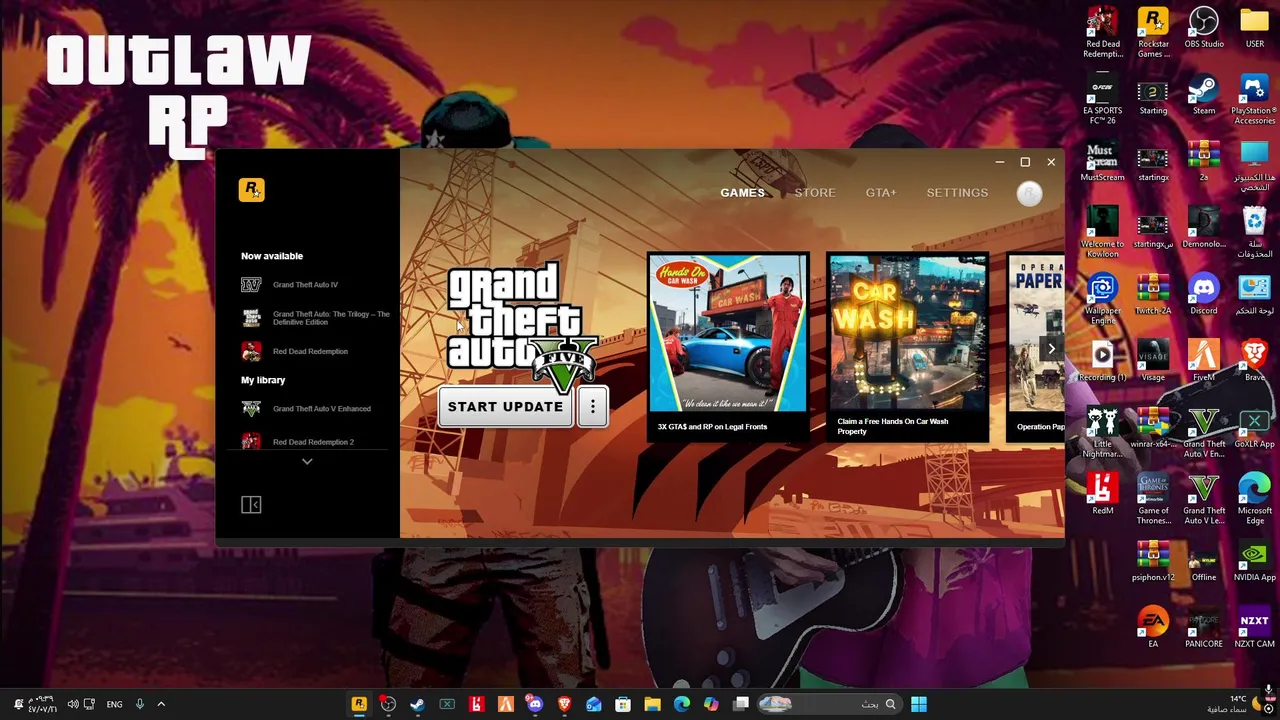1280x720 pixels.
Task: Open the account profile avatar
Action: point(1029,194)
